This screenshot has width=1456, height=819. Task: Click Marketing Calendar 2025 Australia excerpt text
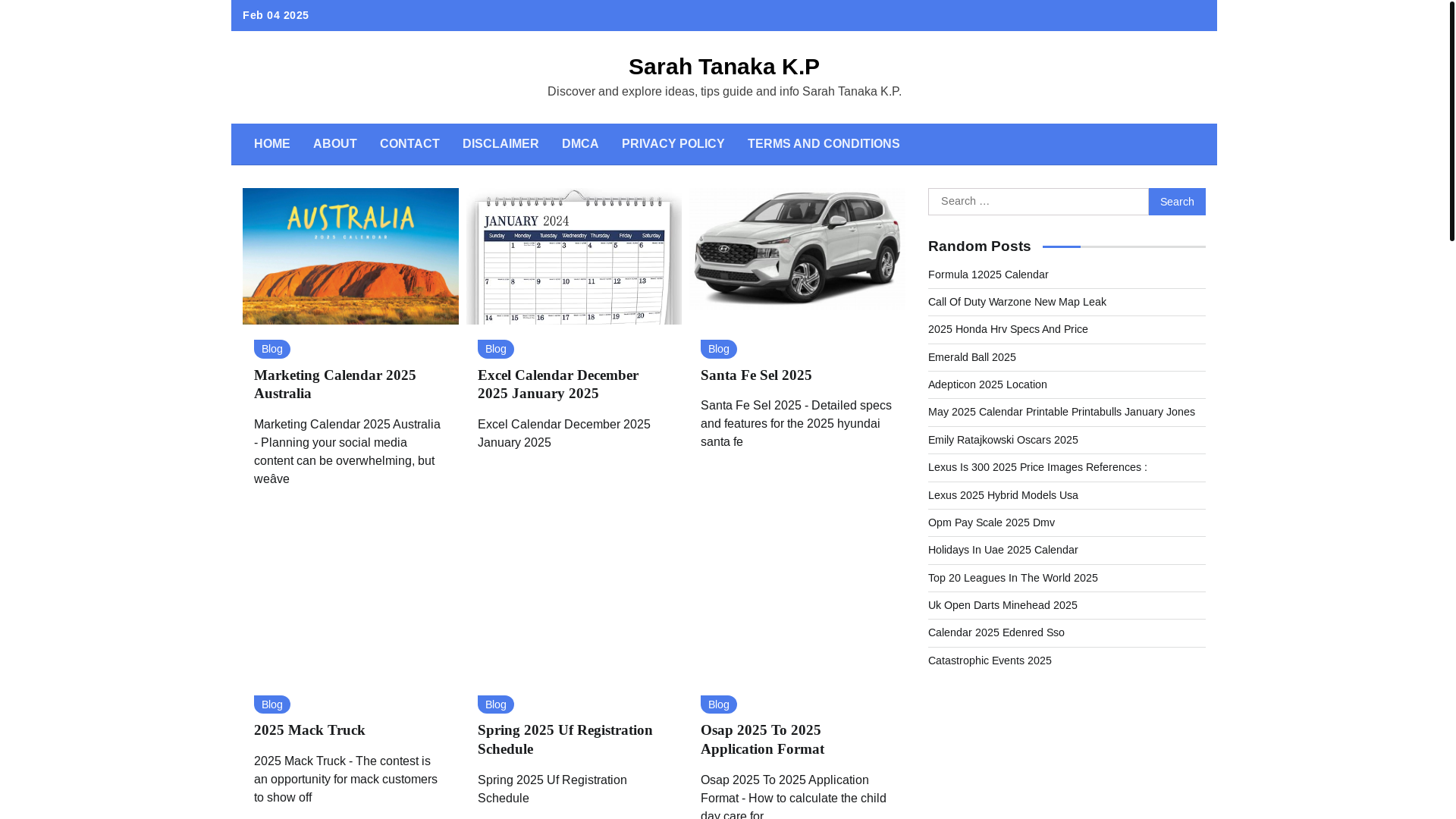pyautogui.click(x=347, y=452)
